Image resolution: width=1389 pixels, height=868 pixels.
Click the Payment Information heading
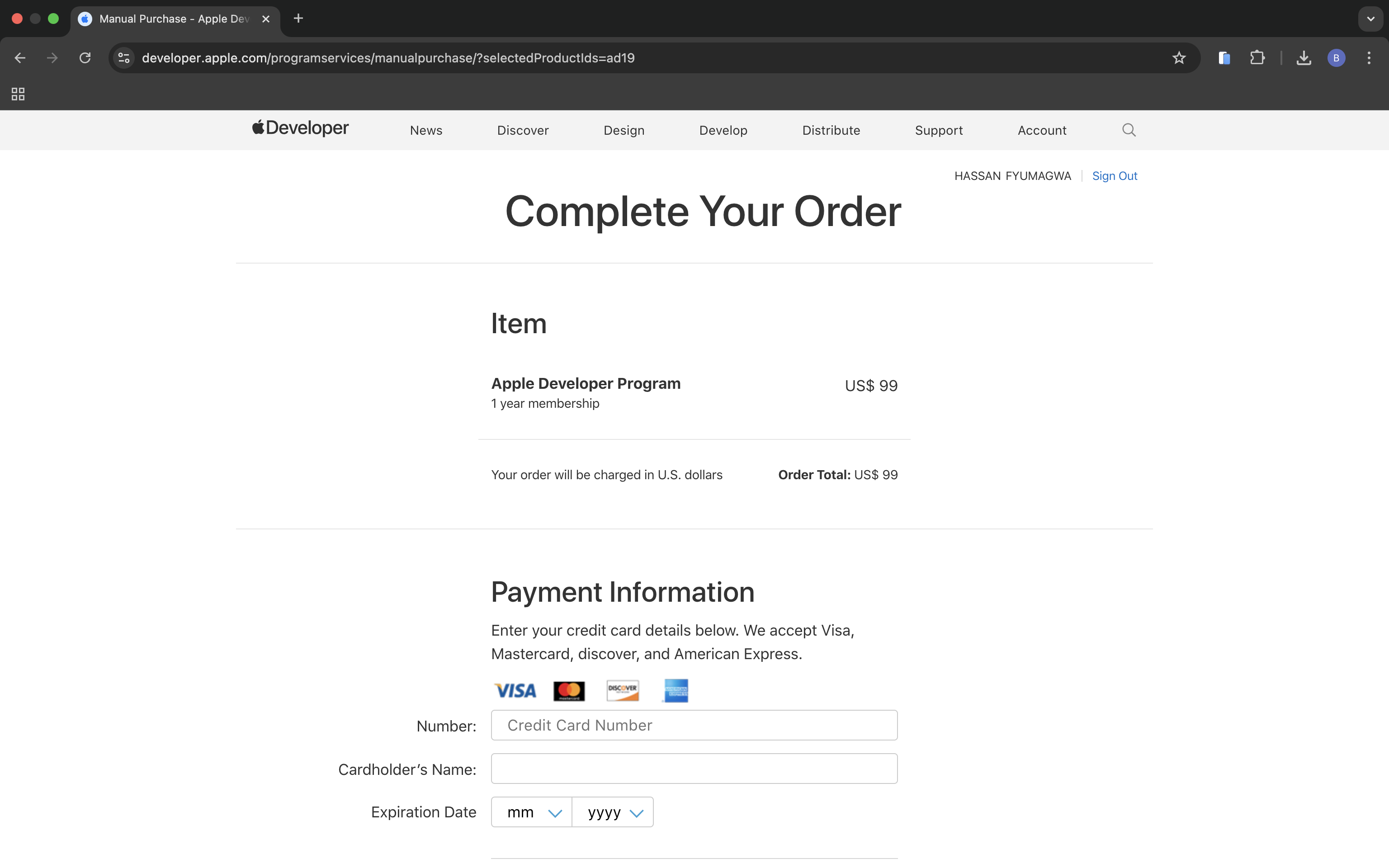click(x=623, y=592)
